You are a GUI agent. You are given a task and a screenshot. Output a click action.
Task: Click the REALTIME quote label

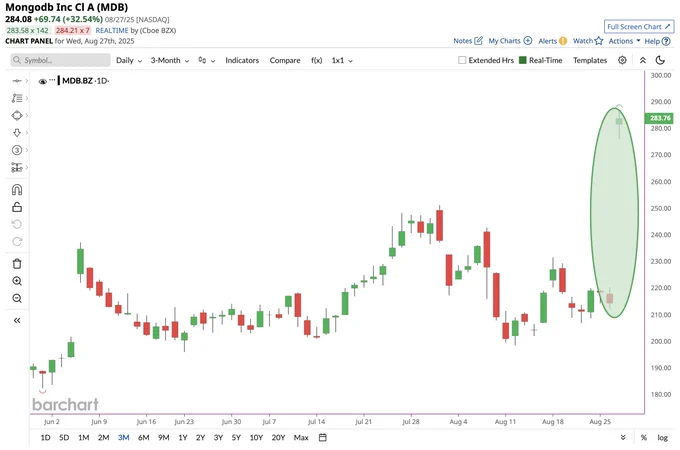pyautogui.click(x=112, y=30)
